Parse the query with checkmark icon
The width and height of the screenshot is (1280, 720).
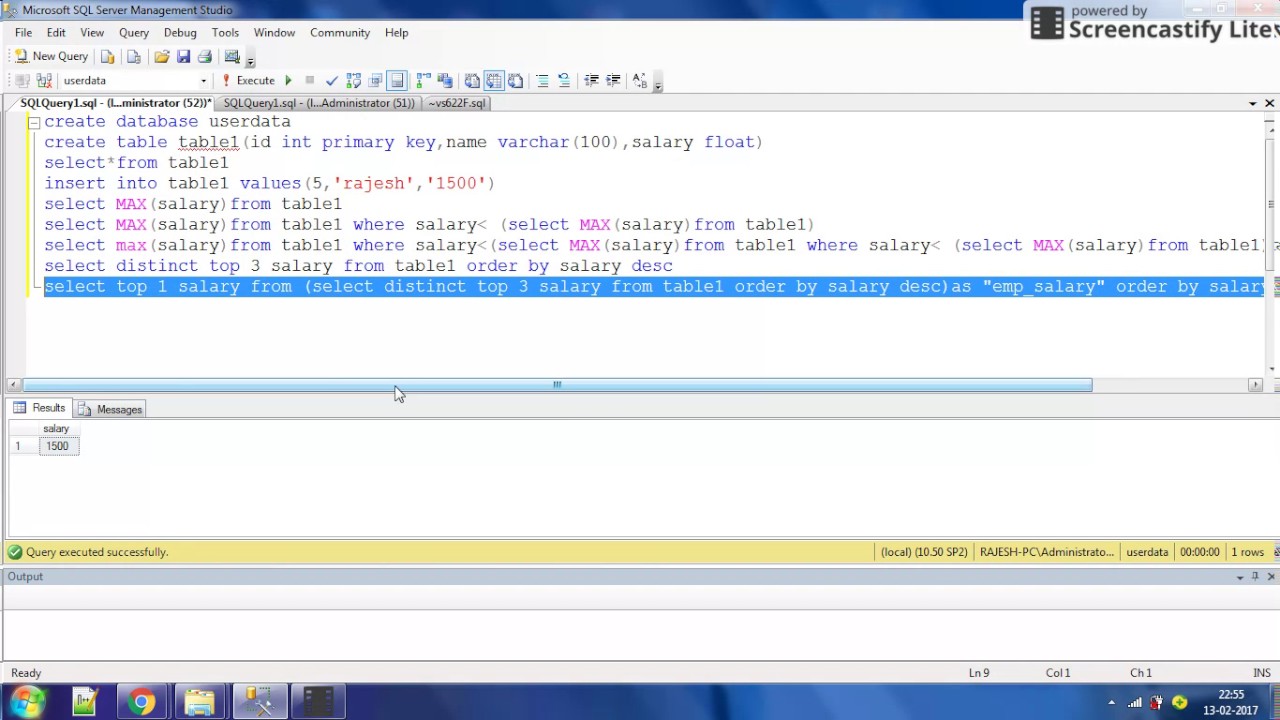point(332,81)
